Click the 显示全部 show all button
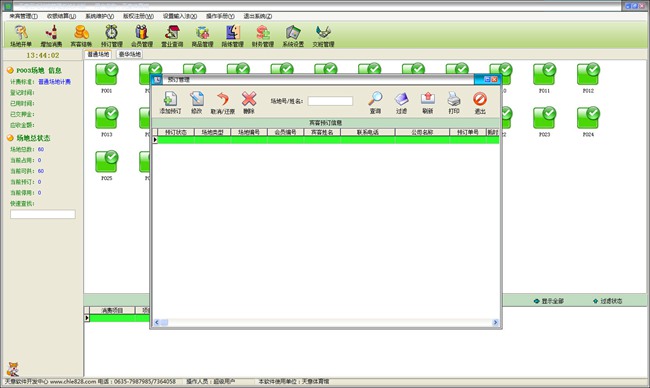 549,301
